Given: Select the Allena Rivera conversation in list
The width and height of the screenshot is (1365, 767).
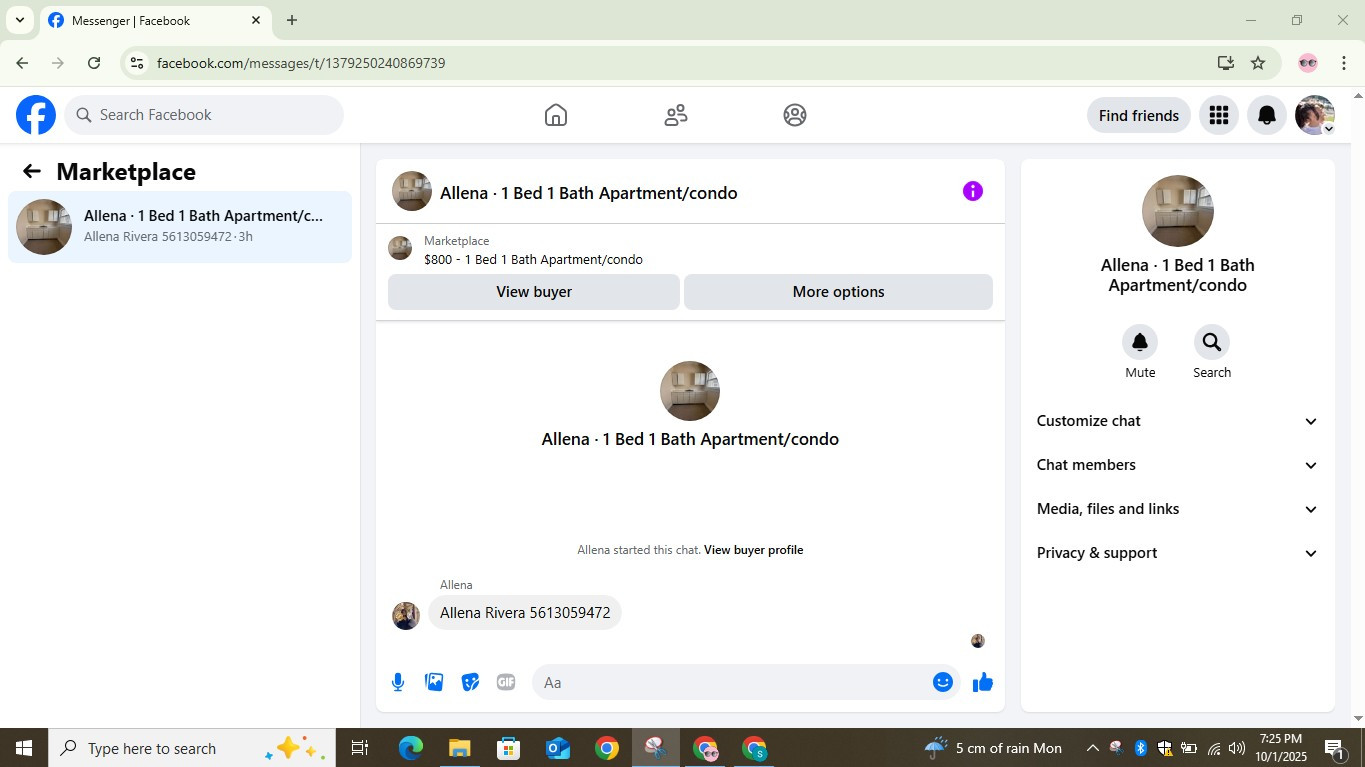Looking at the screenshot, I should click(180, 227).
